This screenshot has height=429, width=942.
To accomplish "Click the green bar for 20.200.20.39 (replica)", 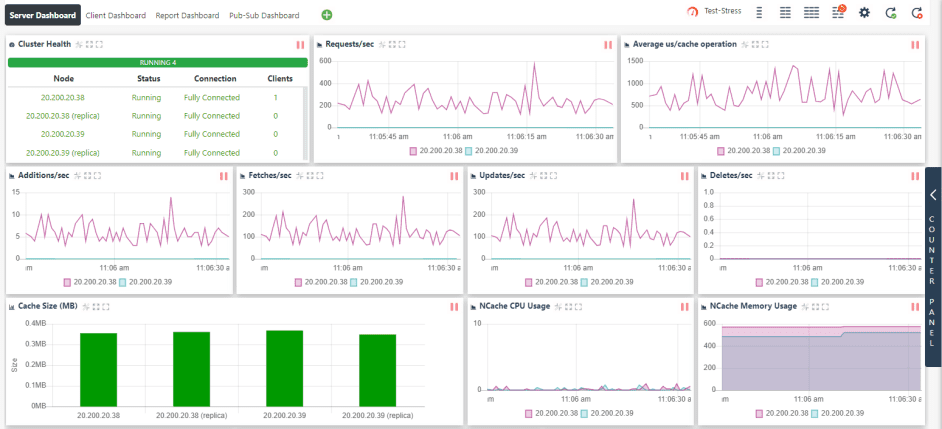I will (378, 370).
